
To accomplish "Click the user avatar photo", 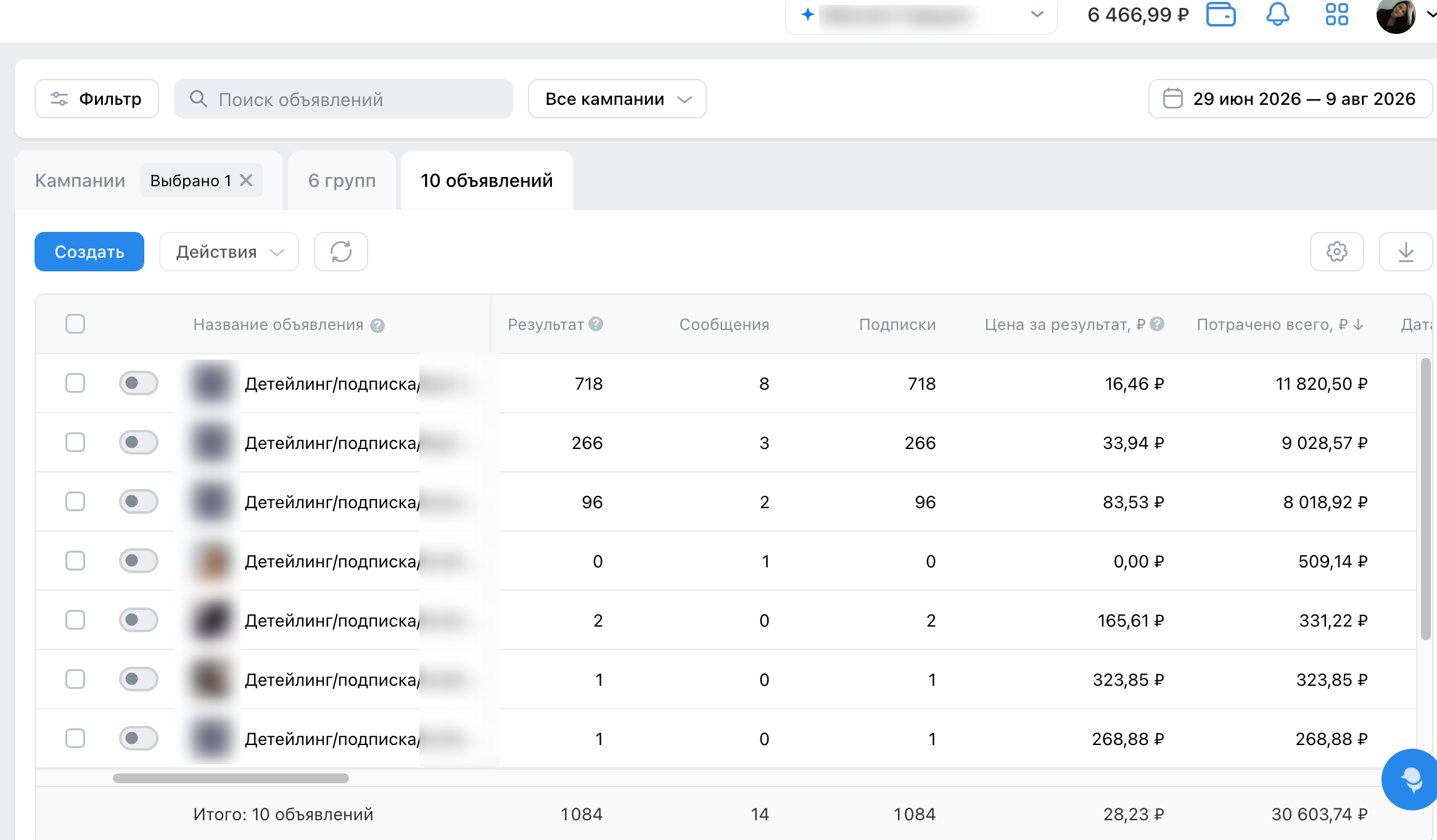I will pyautogui.click(x=1396, y=16).
